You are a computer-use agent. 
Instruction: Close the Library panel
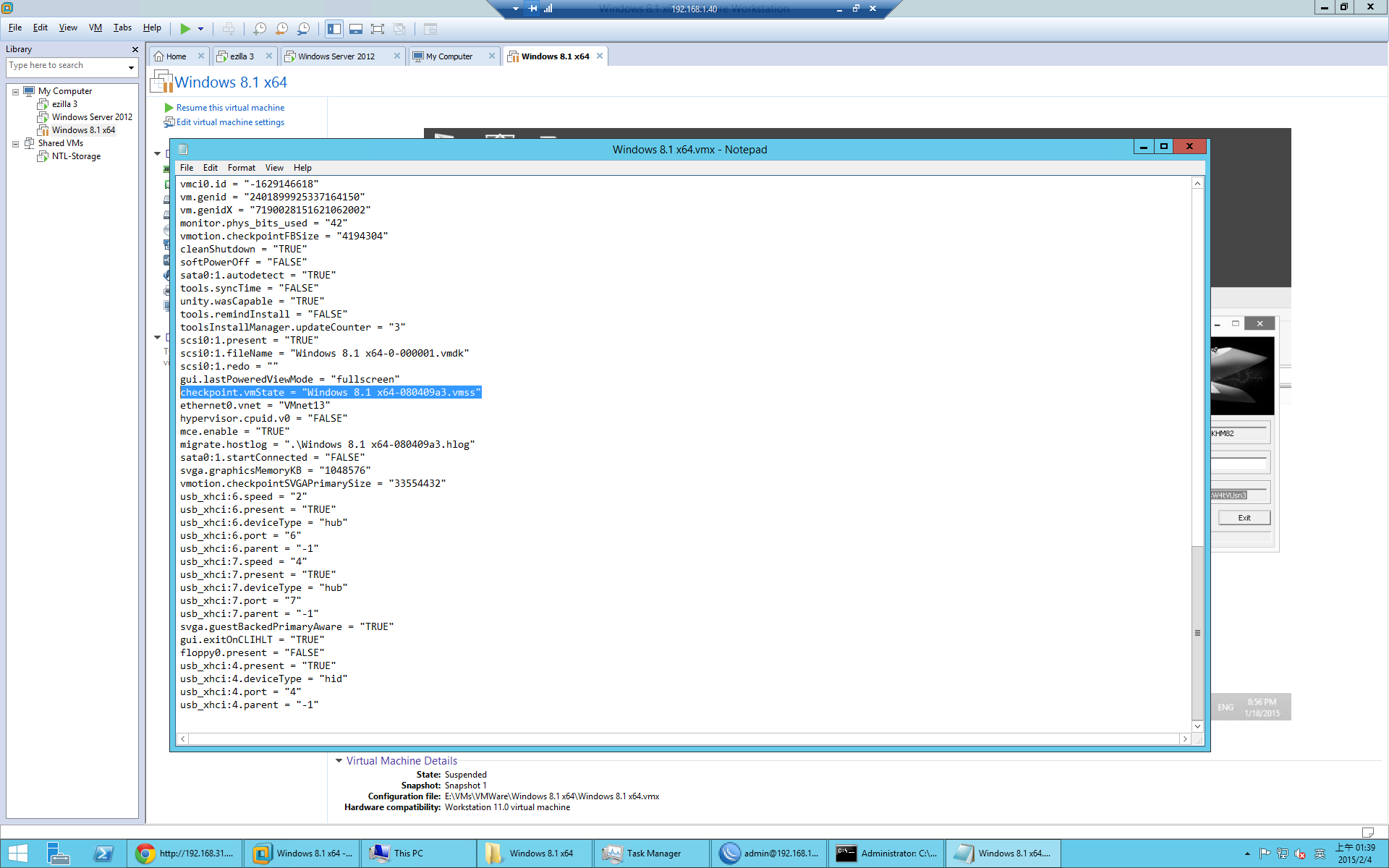[x=135, y=49]
